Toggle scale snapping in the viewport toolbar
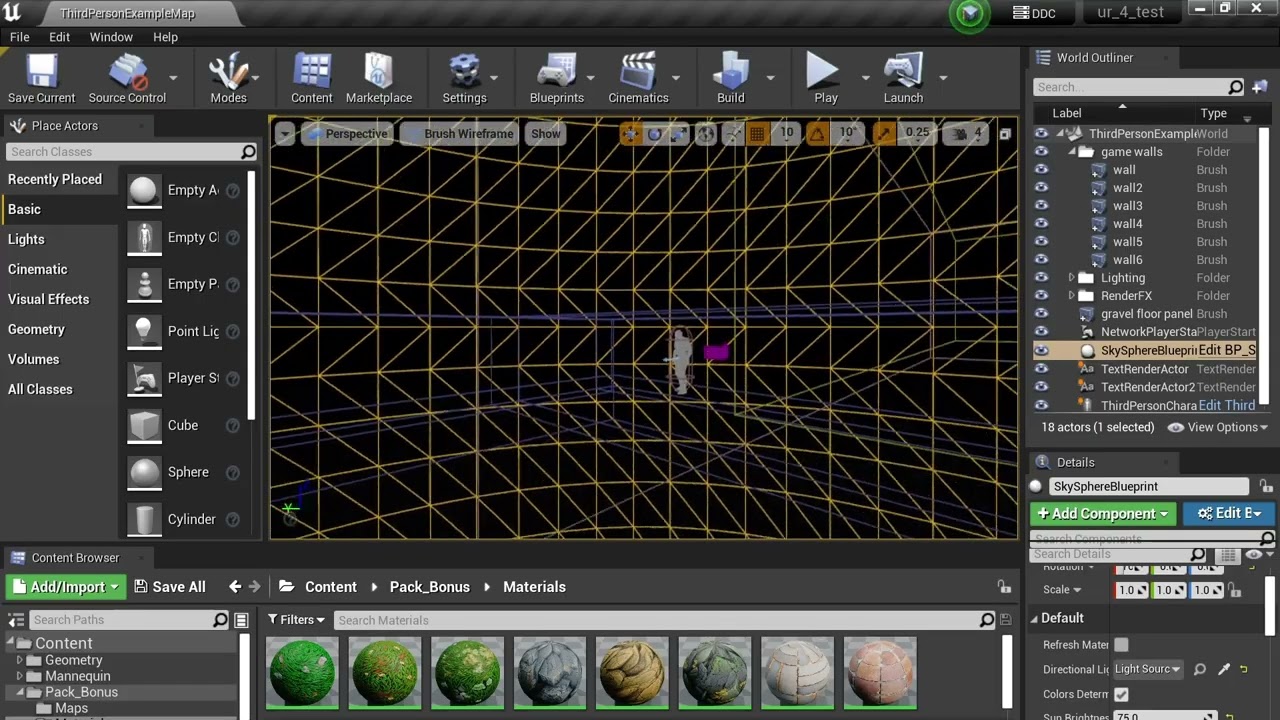Screen dimensions: 1280x720 883,134
